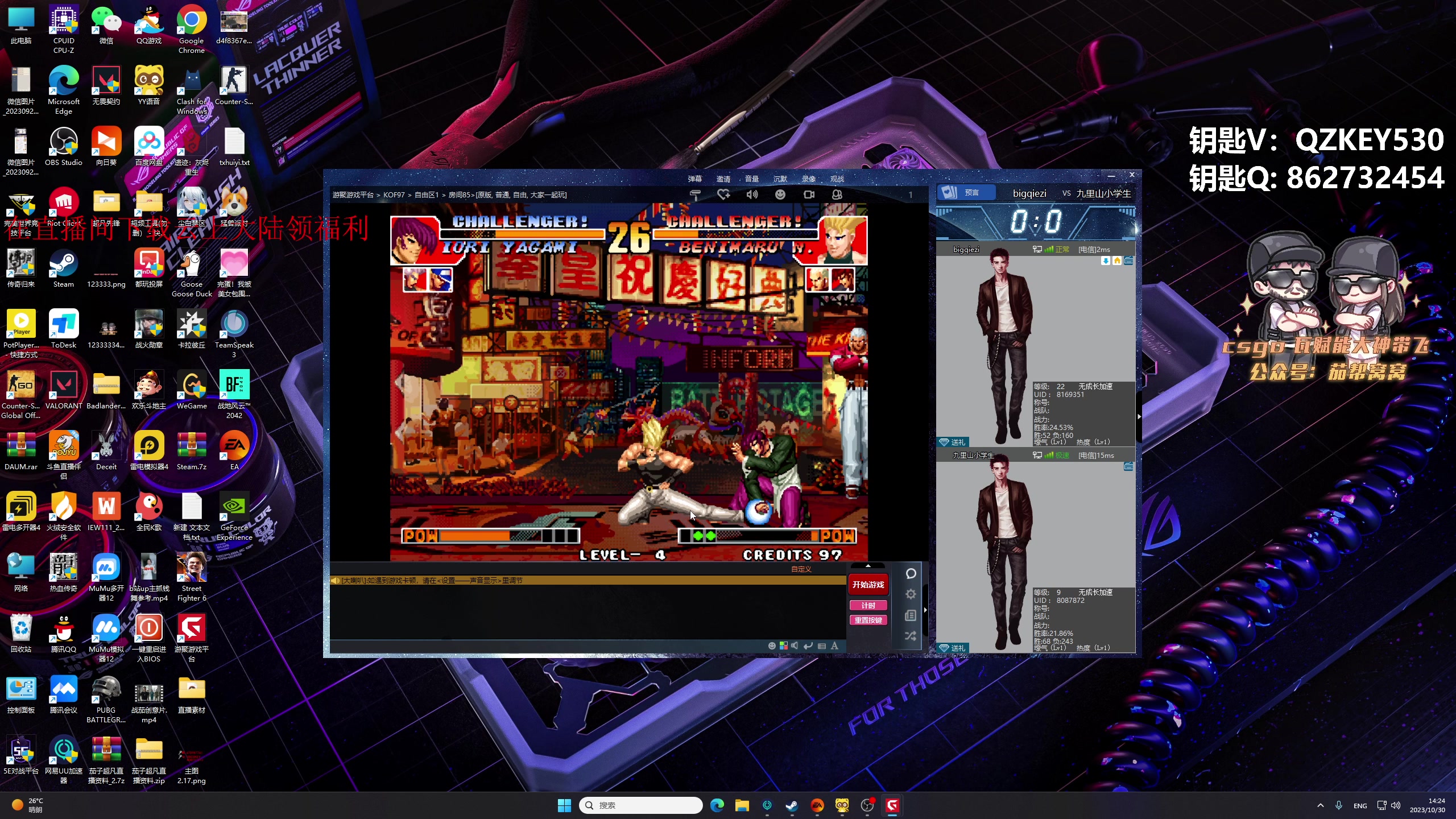Click the emoji smiley in chat toolbar

point(772,646)
